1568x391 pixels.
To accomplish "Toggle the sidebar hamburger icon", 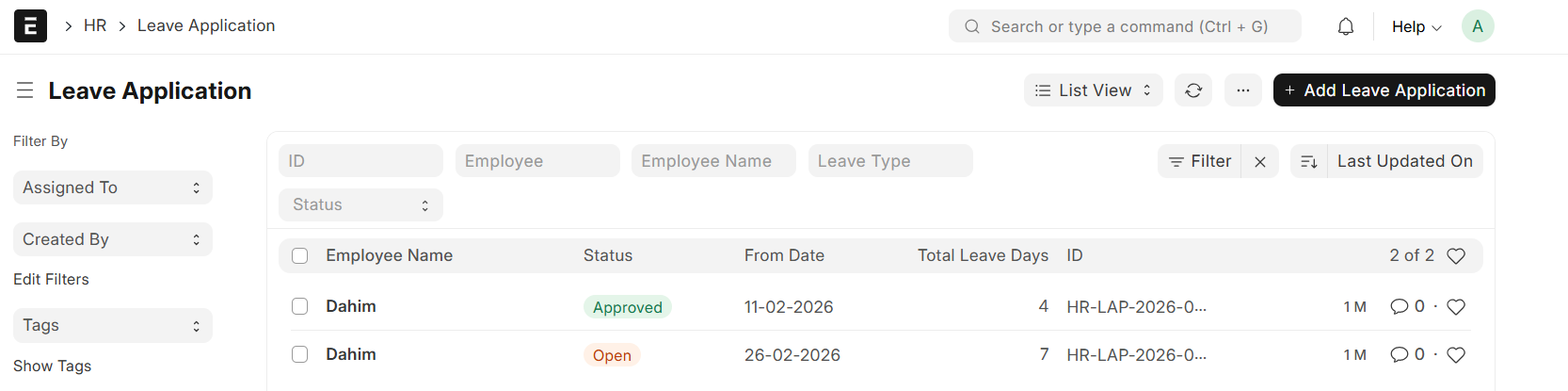I will pos(25,90).
